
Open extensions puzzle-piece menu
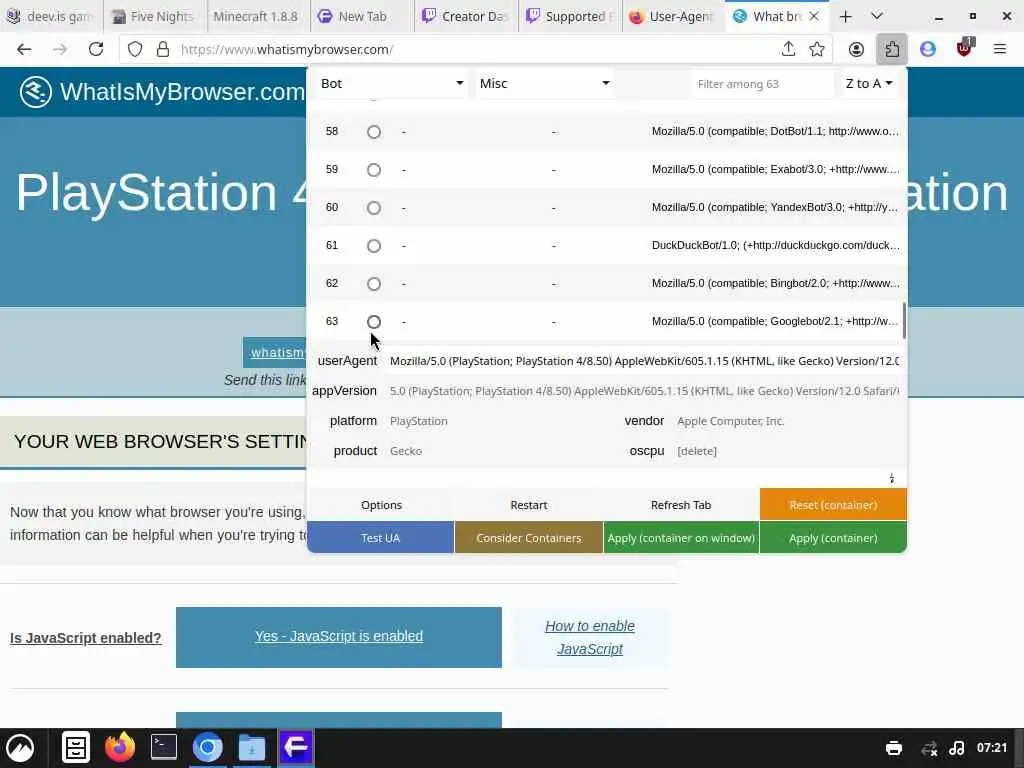[892, 49]
